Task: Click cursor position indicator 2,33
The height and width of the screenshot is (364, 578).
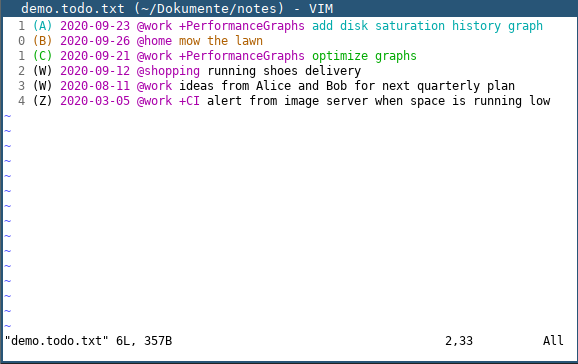Action: (x=459, y=341)
